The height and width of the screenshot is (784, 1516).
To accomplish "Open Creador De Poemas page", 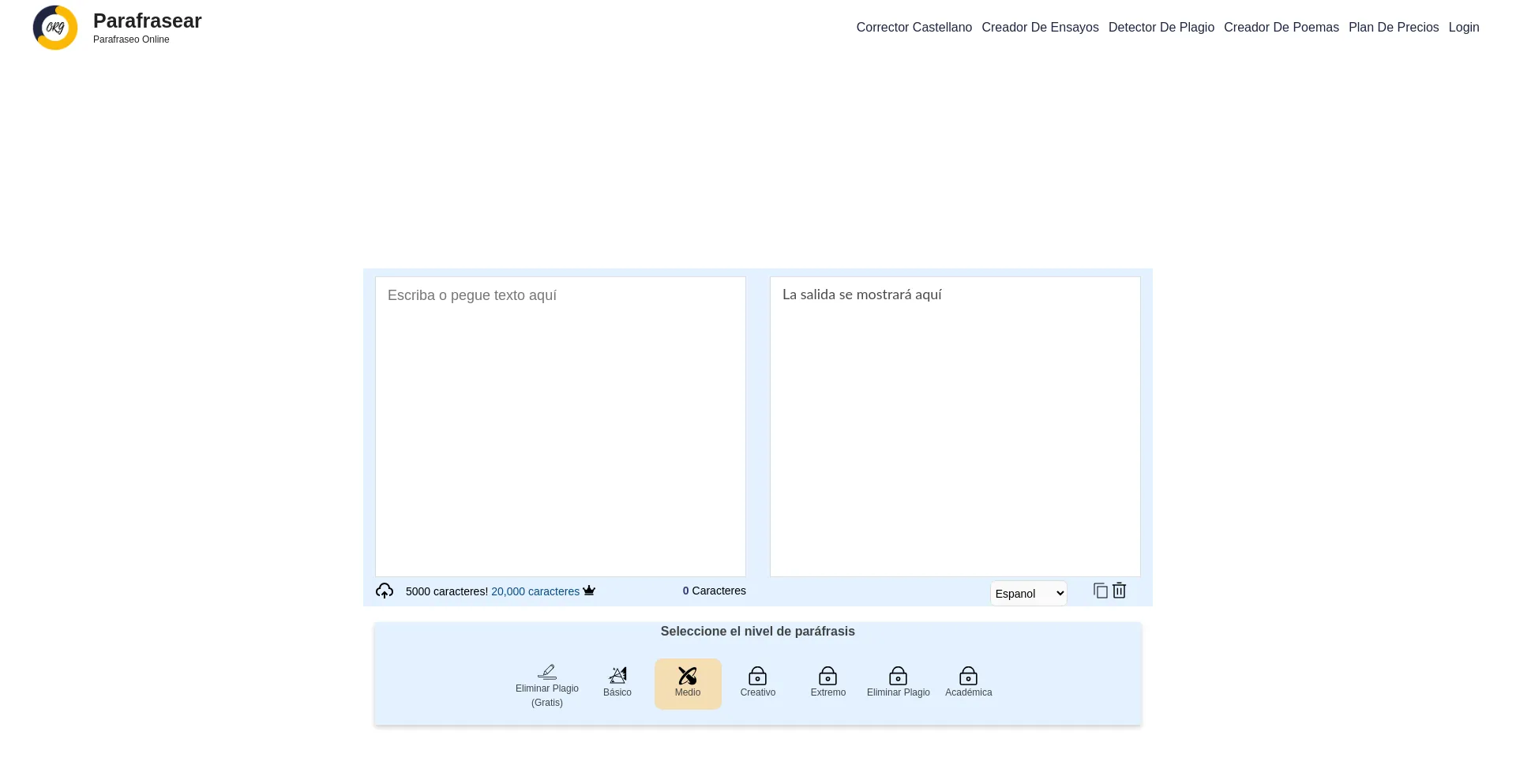I will coord(1281,28).
